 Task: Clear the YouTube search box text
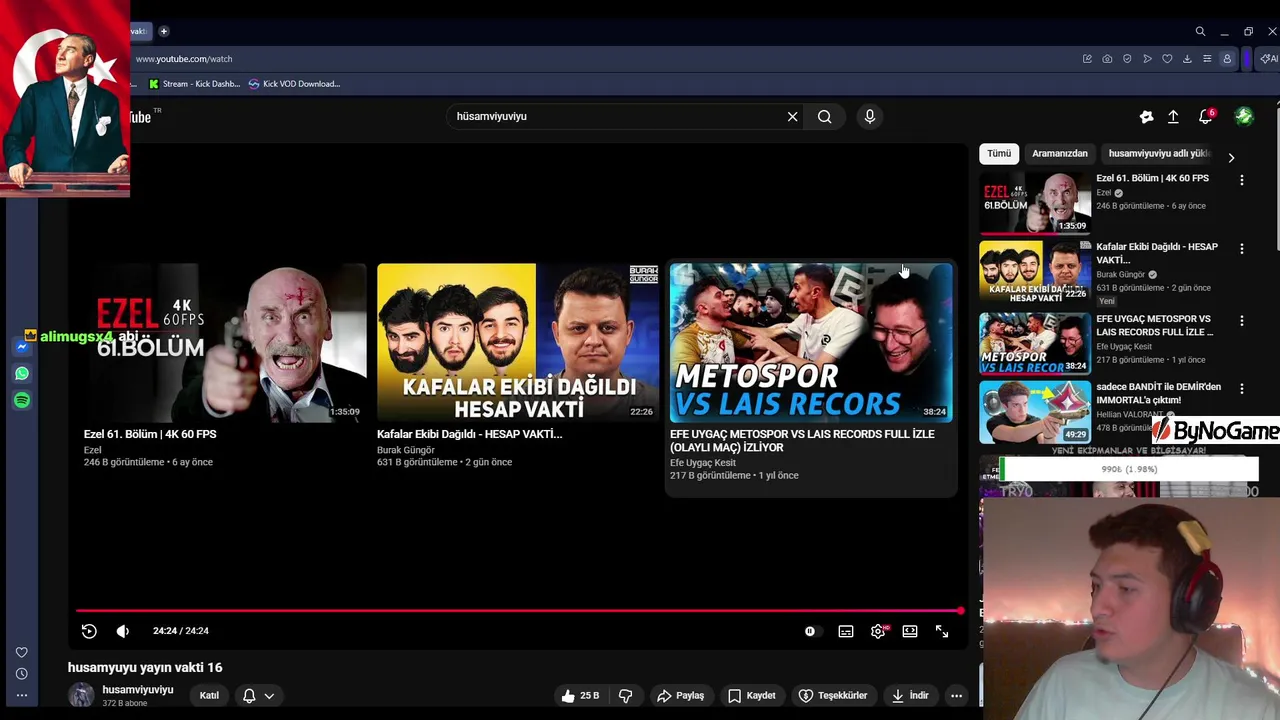point(792,116)
